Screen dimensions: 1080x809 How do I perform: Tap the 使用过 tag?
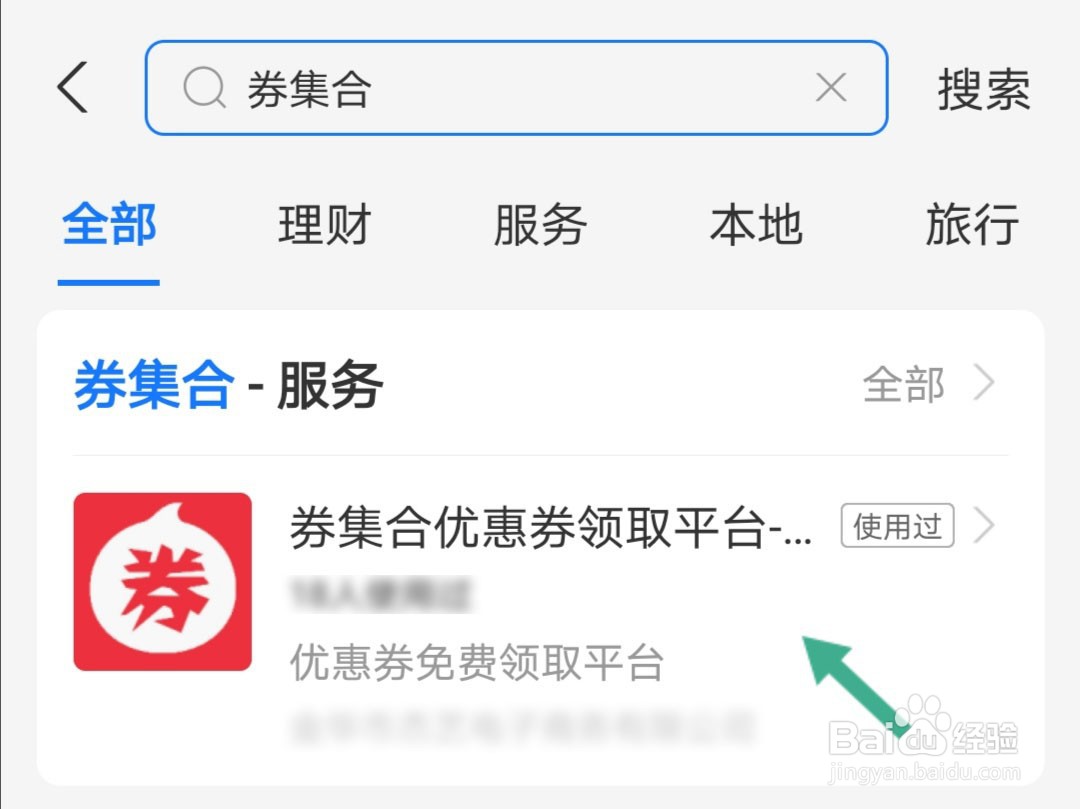click(x=897, y=526)
